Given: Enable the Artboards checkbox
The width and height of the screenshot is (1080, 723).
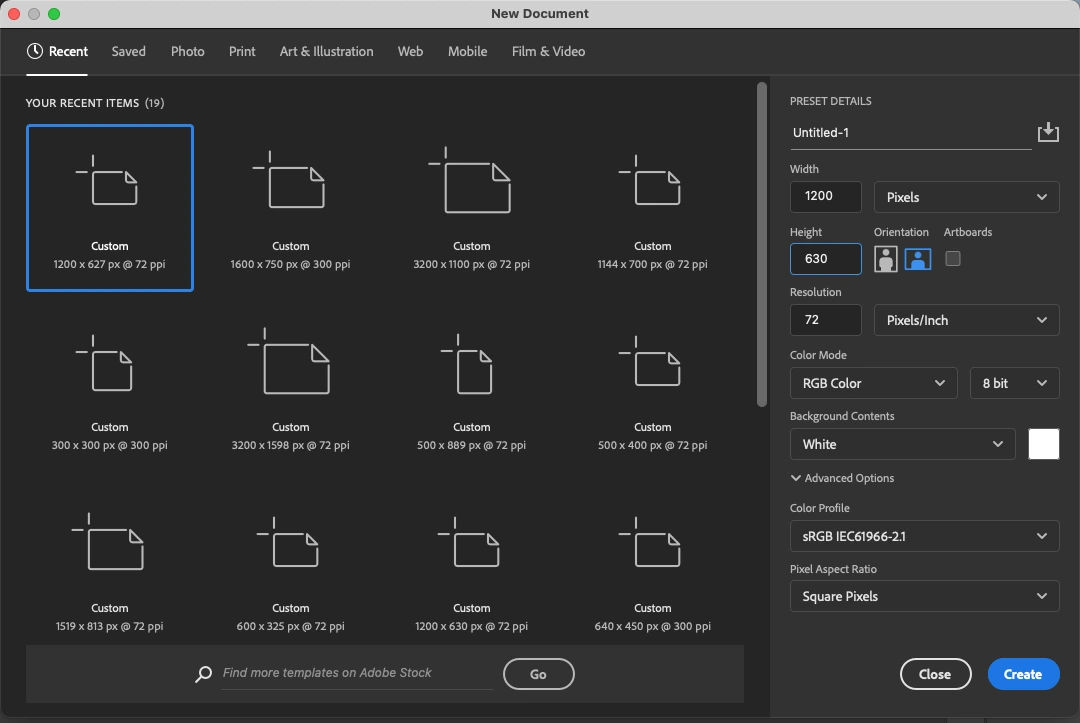Looking at the screenshot, I should pos(952,258).
